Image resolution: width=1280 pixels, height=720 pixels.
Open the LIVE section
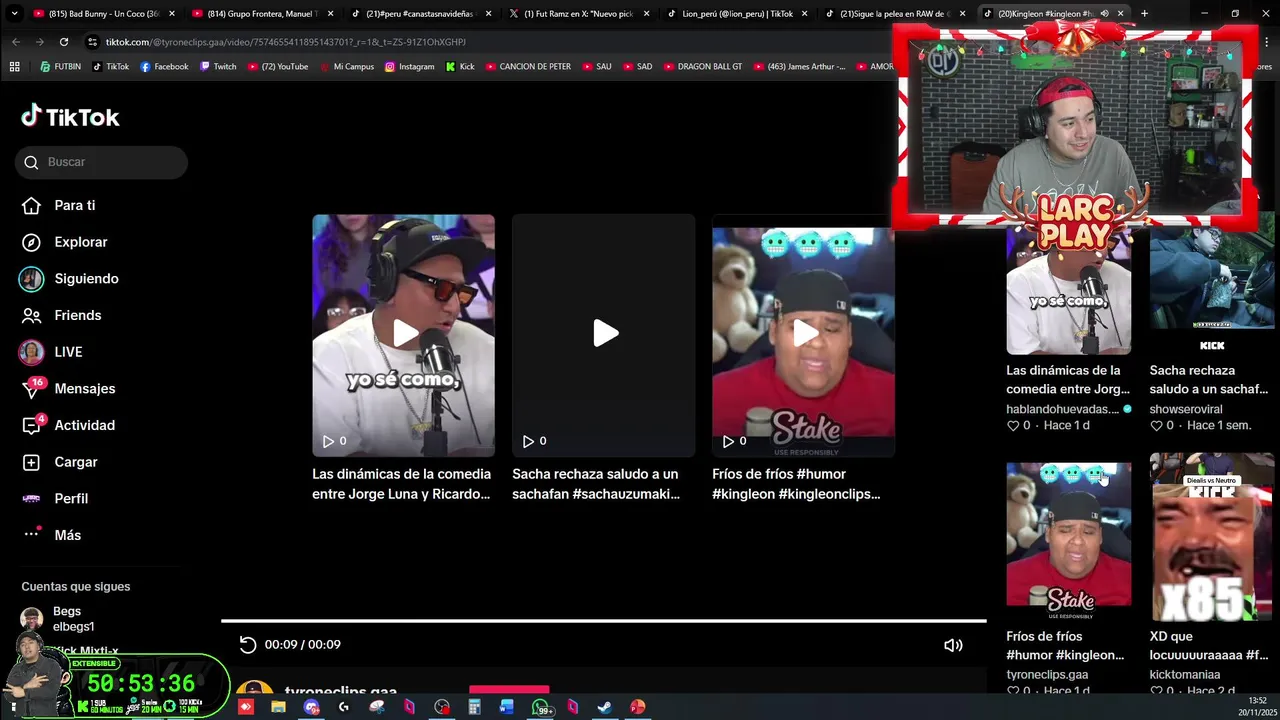(52, 352)
